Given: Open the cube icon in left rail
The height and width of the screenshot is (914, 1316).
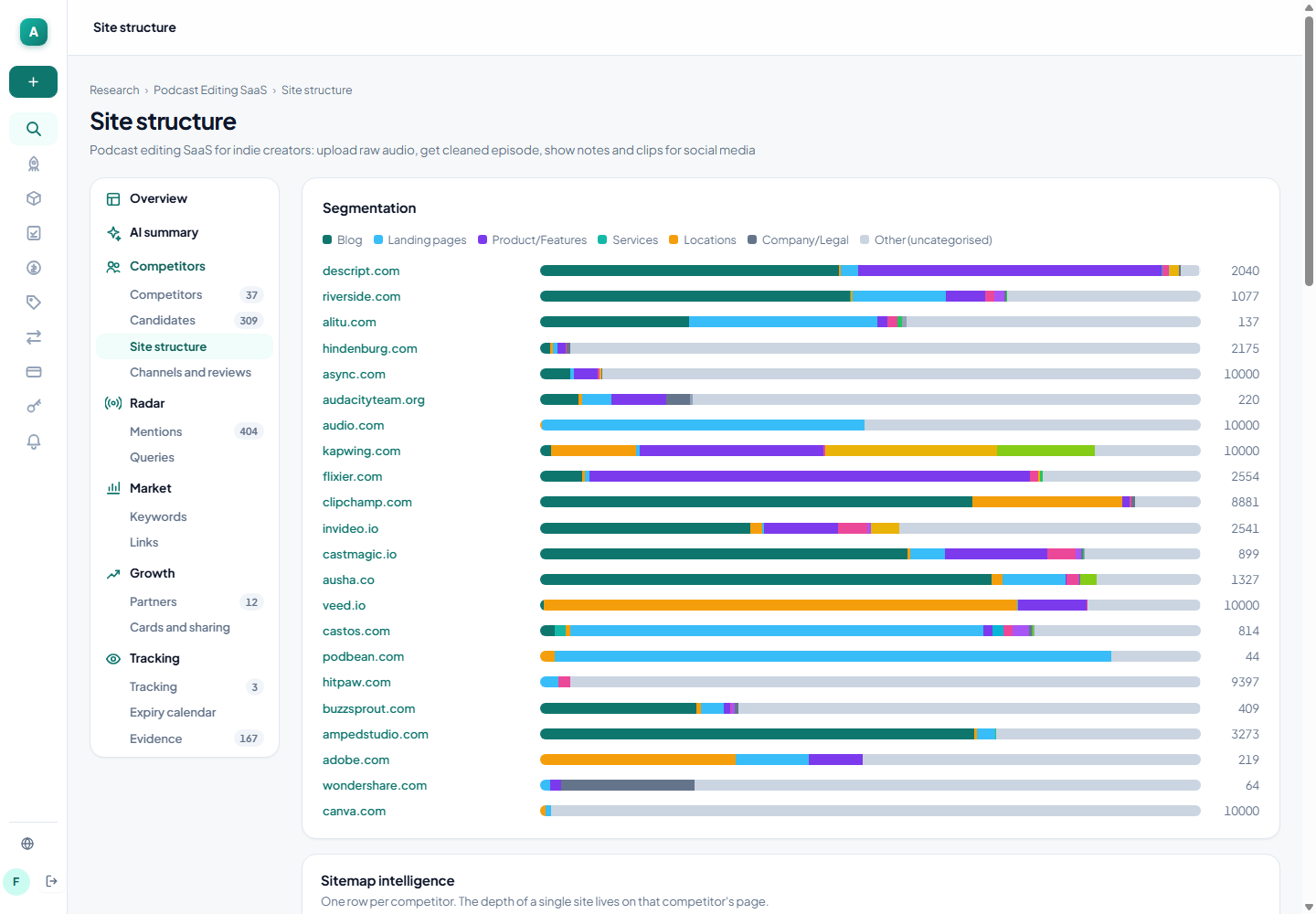Looking at the screenshot, I should pyautogui.click(x=34, y=198).
